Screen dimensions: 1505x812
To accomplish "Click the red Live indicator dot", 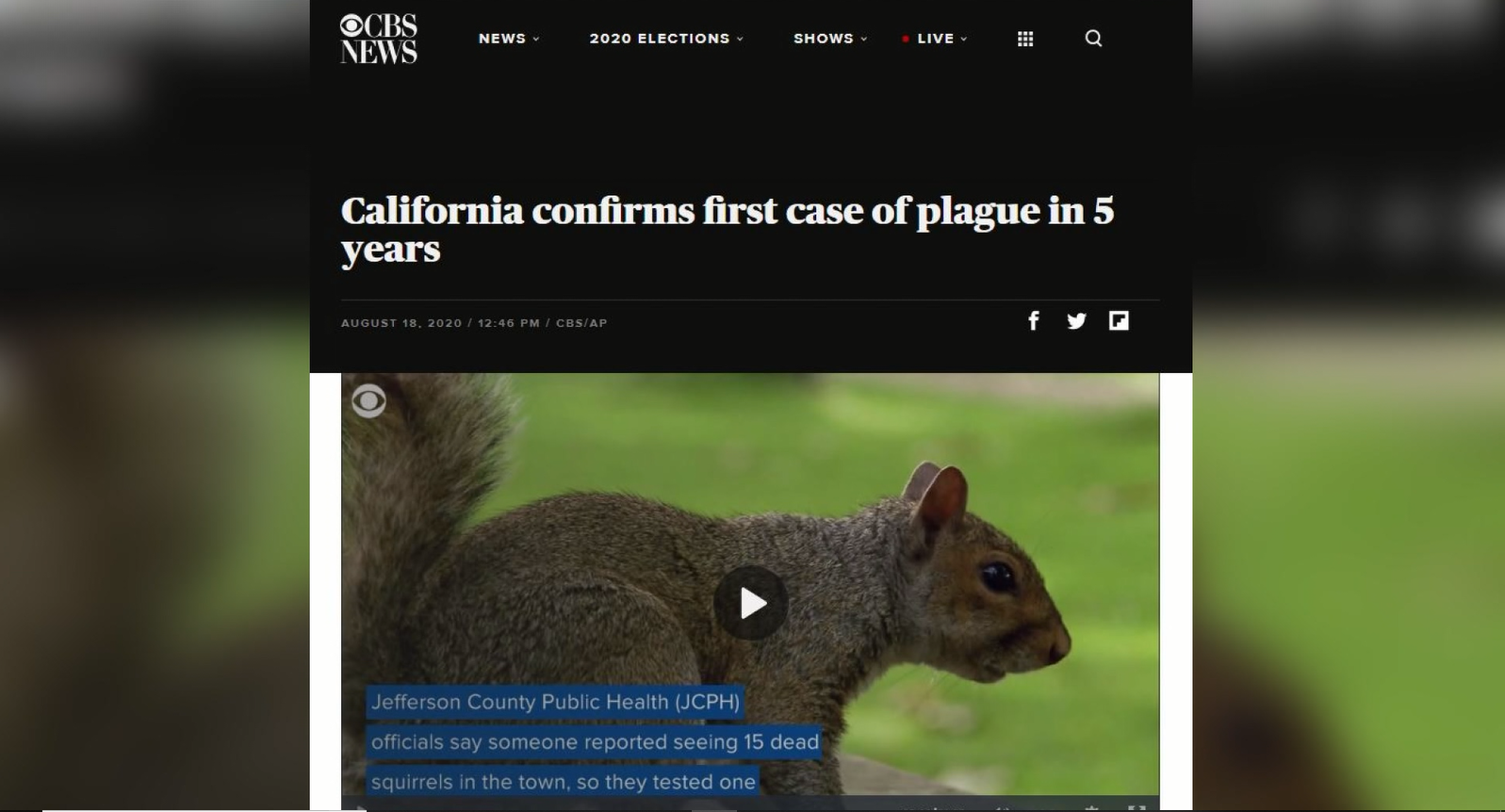I will coord(906,39).
